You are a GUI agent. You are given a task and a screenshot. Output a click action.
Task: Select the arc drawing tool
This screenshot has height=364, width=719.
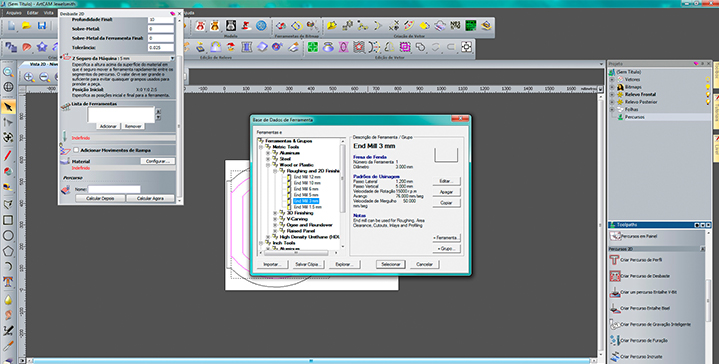pyautogui.click(x=8, y=266)
